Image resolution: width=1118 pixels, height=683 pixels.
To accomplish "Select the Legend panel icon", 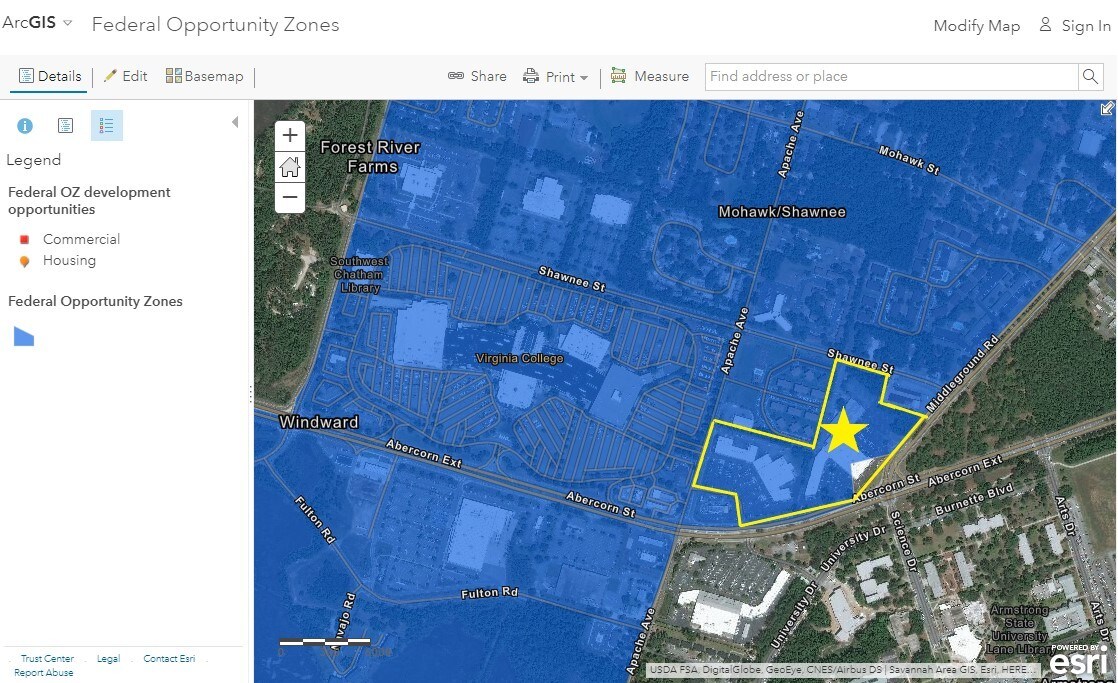I will coord(107,126).
